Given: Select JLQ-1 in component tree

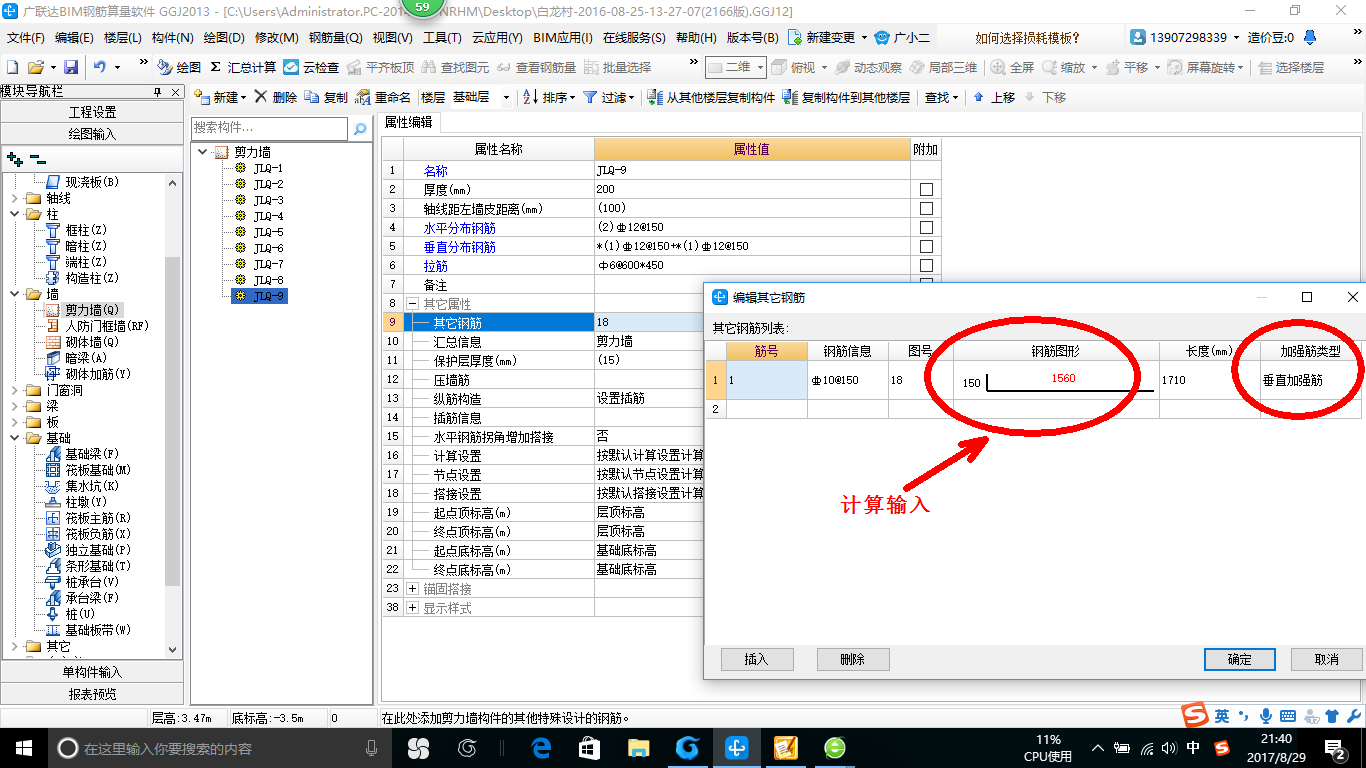Looking at the screenshot, I should pos(268,168).
